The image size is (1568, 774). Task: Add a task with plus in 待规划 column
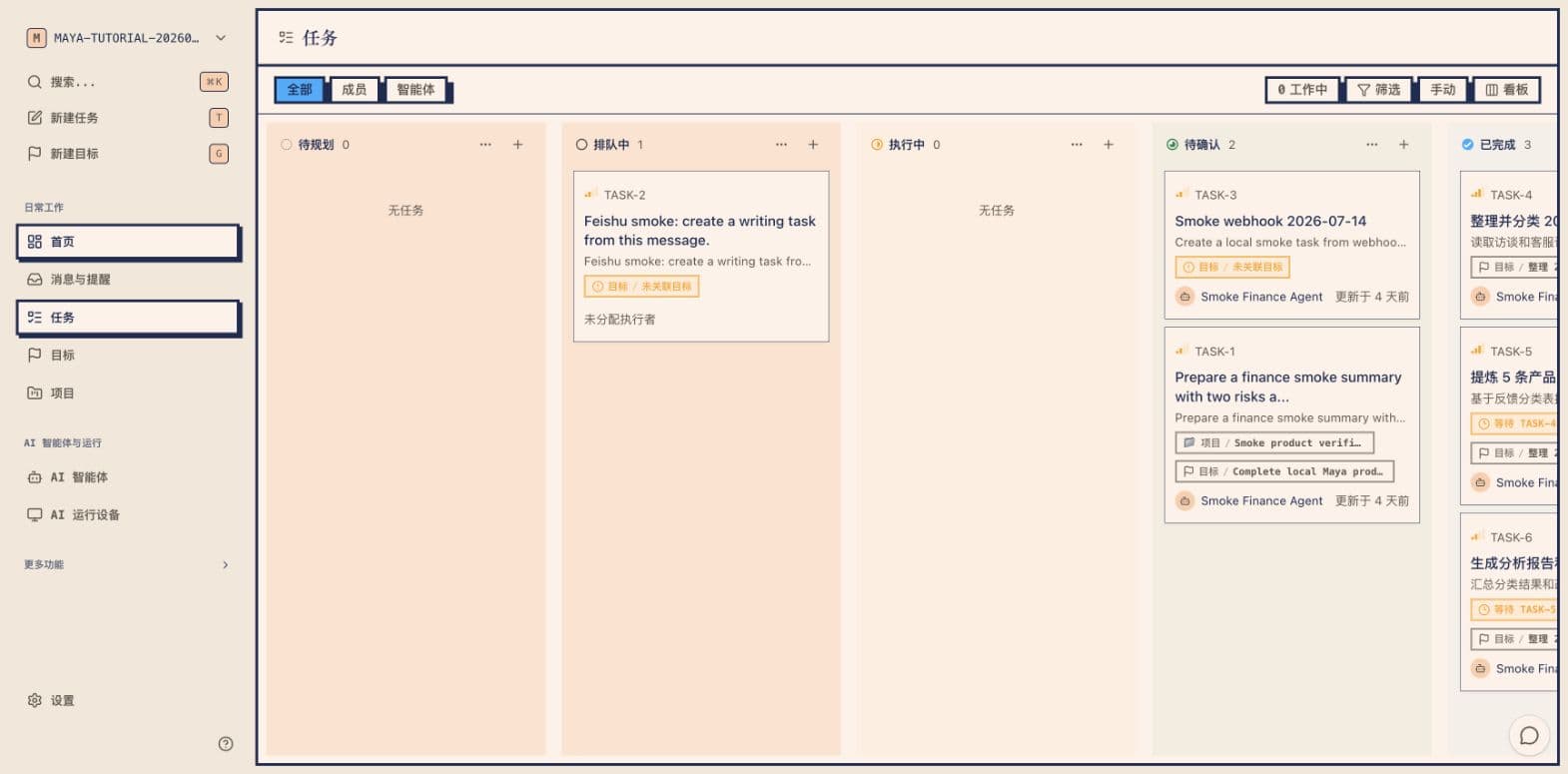517,145
